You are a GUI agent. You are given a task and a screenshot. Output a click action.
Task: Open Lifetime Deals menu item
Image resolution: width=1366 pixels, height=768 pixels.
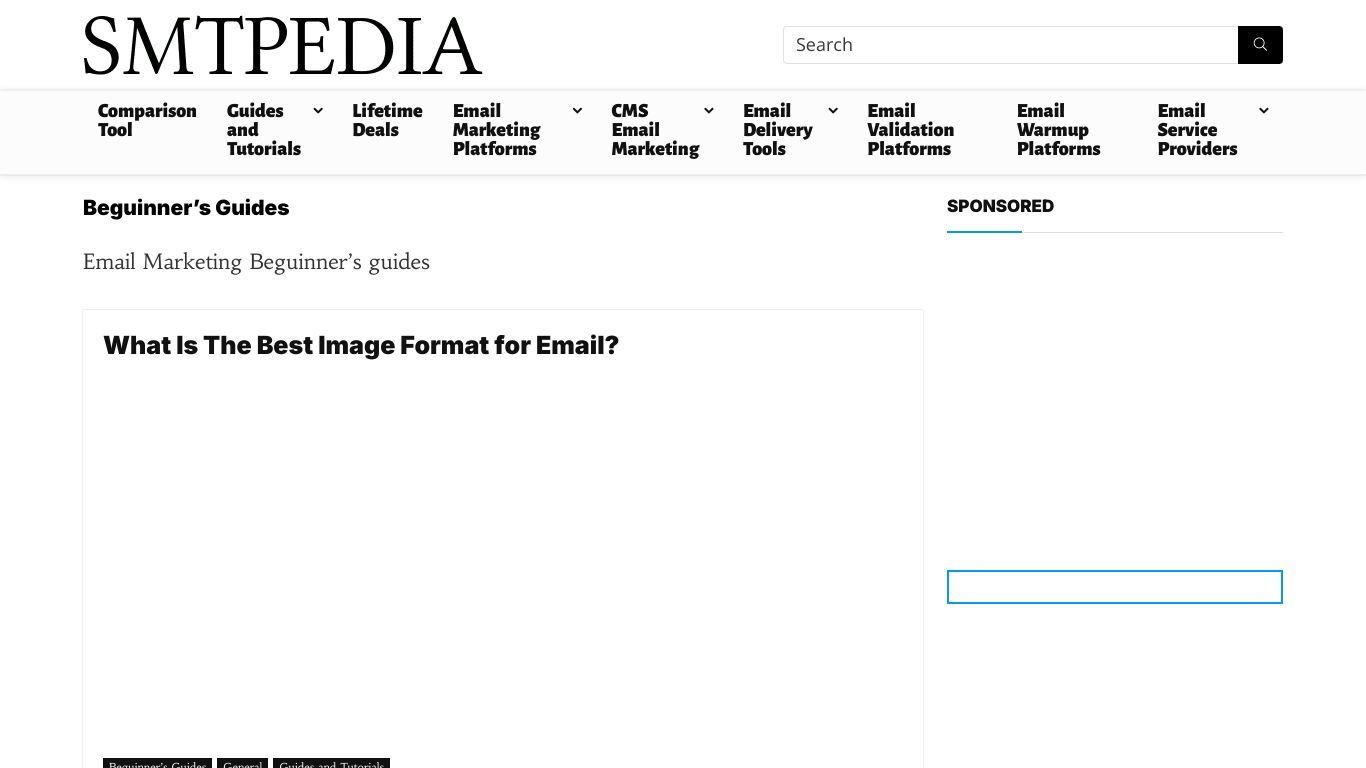387,120
